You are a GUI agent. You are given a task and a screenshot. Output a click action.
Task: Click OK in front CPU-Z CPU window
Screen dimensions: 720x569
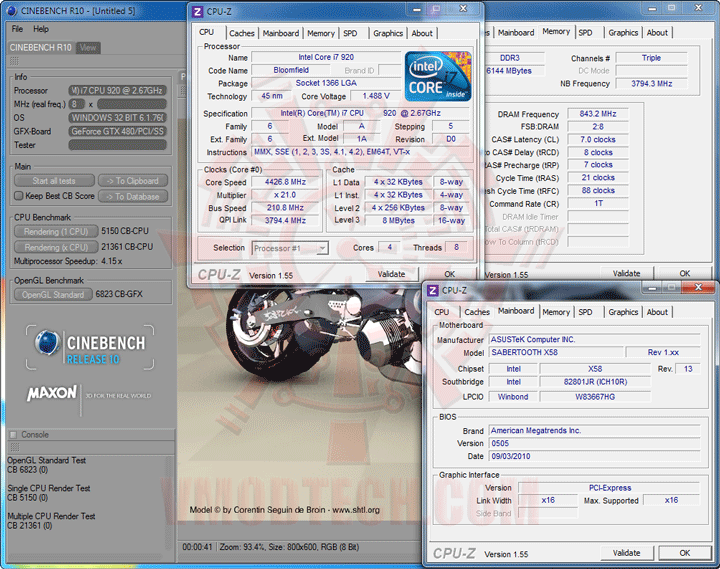450,274
